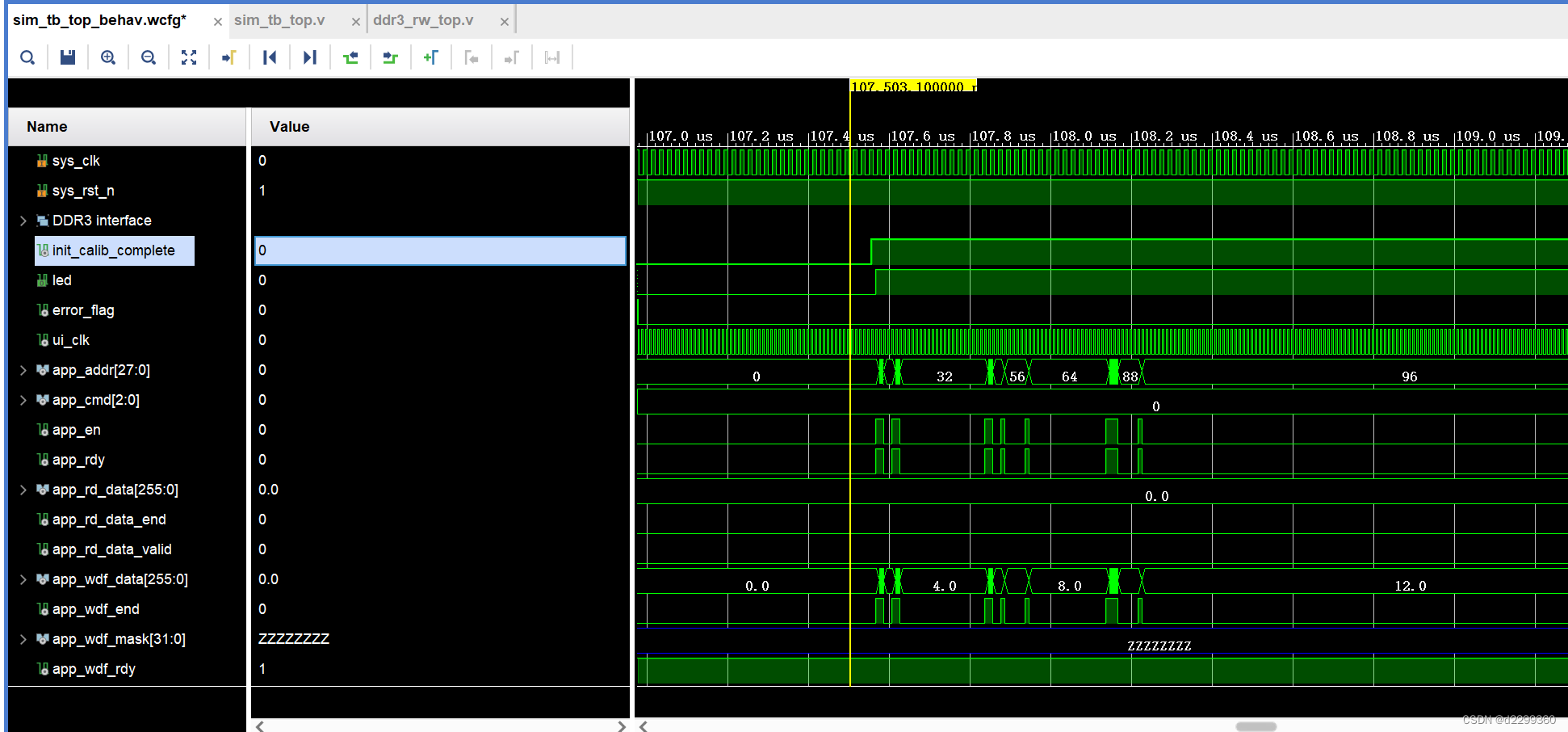Close the ddr3_rw_top.v tab
The width and height of the screenshot is (1568, 732).
(x=504, y=22)
